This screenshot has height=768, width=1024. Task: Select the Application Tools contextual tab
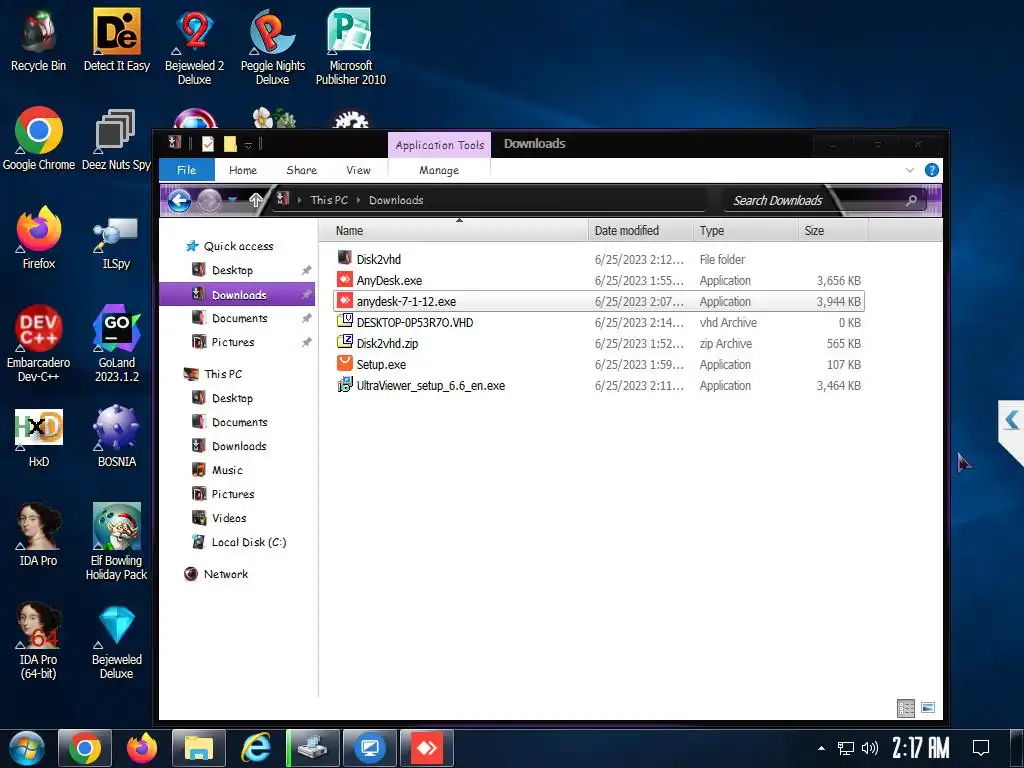point(440,145)
